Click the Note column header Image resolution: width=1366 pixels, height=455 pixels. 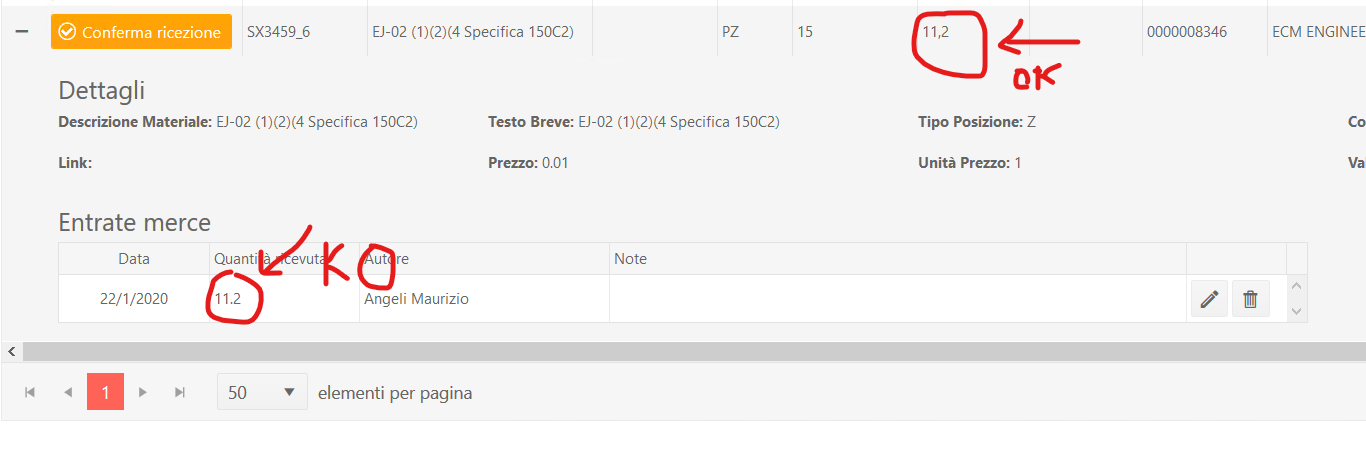(x=630, y=259)
